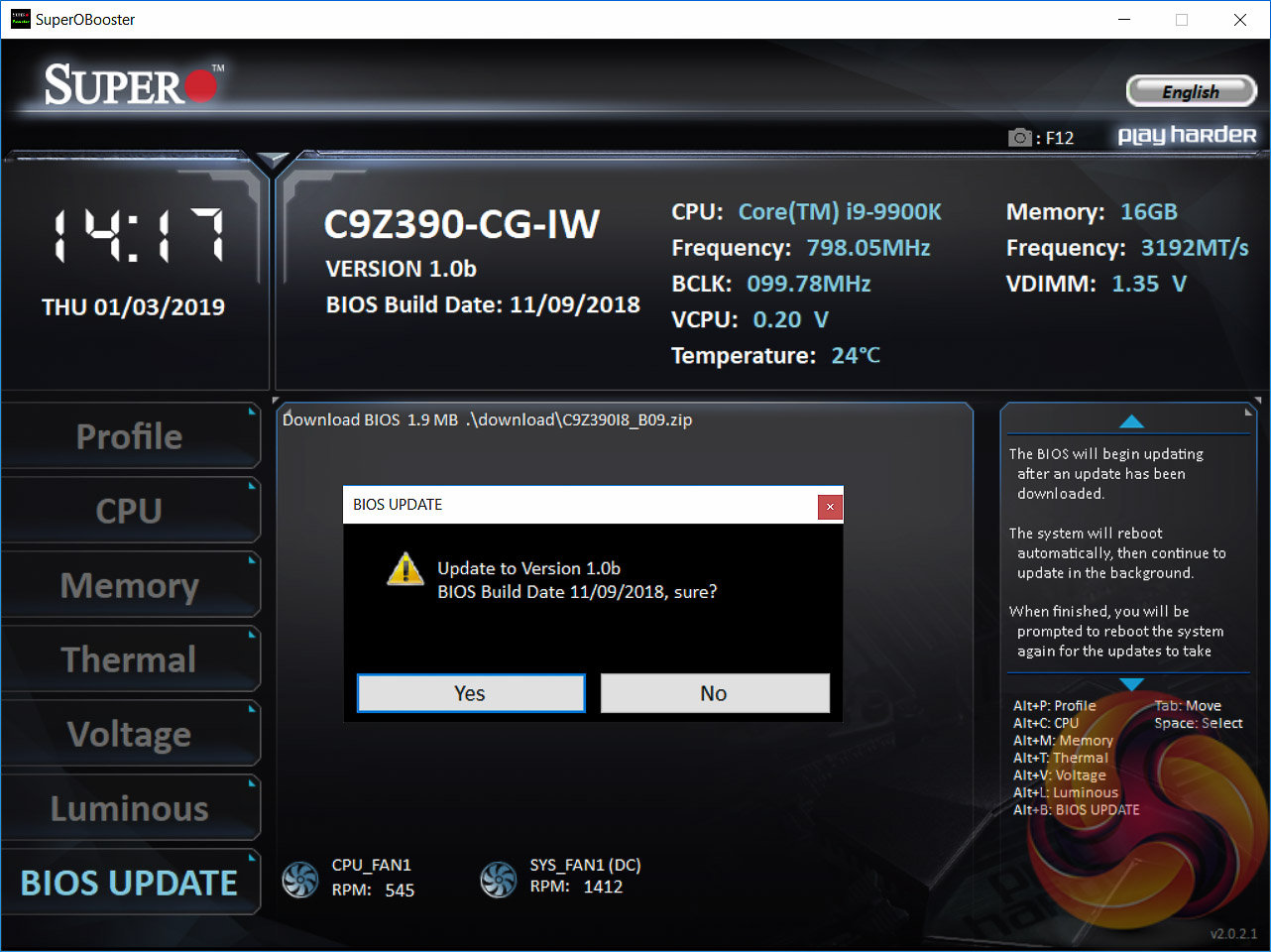Image resolution: width=1271 pixels, height=952 pixels.
Task: Select the BIOS UPDATE tab
Action: [x=130, y=883]
